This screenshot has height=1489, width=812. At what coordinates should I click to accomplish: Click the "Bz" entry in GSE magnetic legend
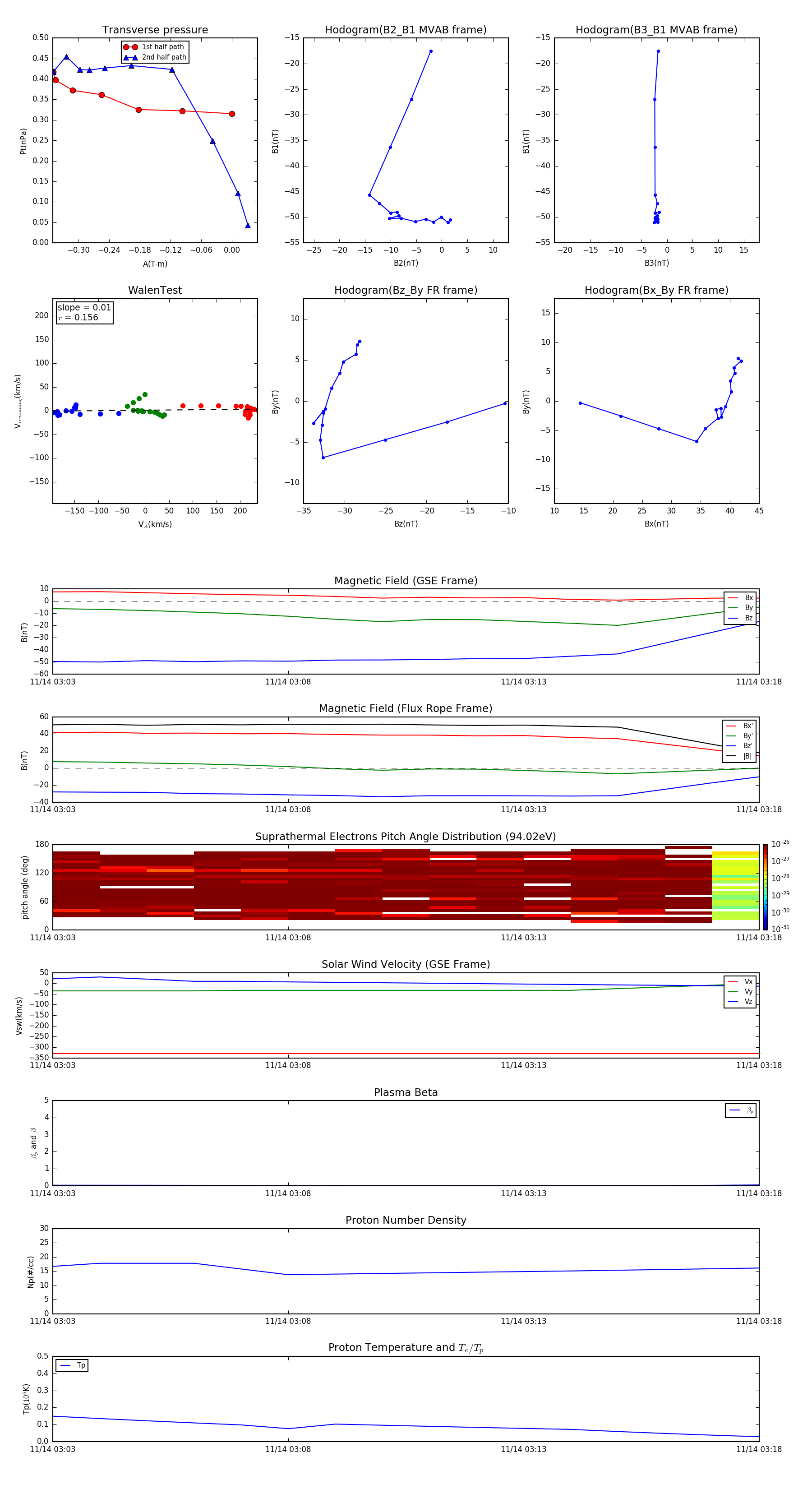(x=740, y=618)
